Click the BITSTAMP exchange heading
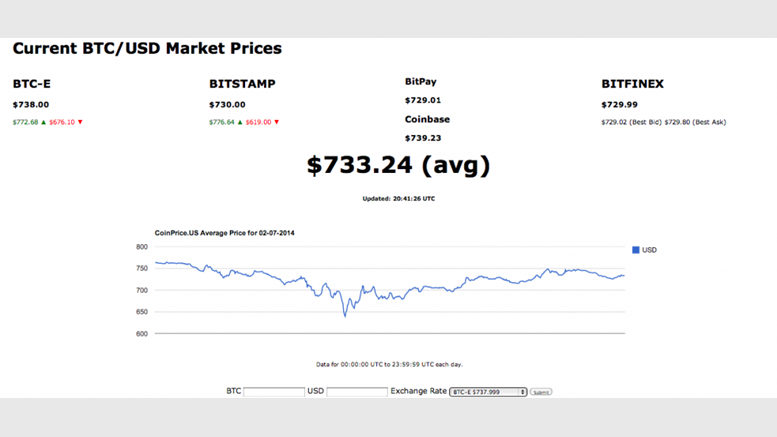The width and height of the screenshot is (777, 437). pyautogui.click(x=242, y=84)
